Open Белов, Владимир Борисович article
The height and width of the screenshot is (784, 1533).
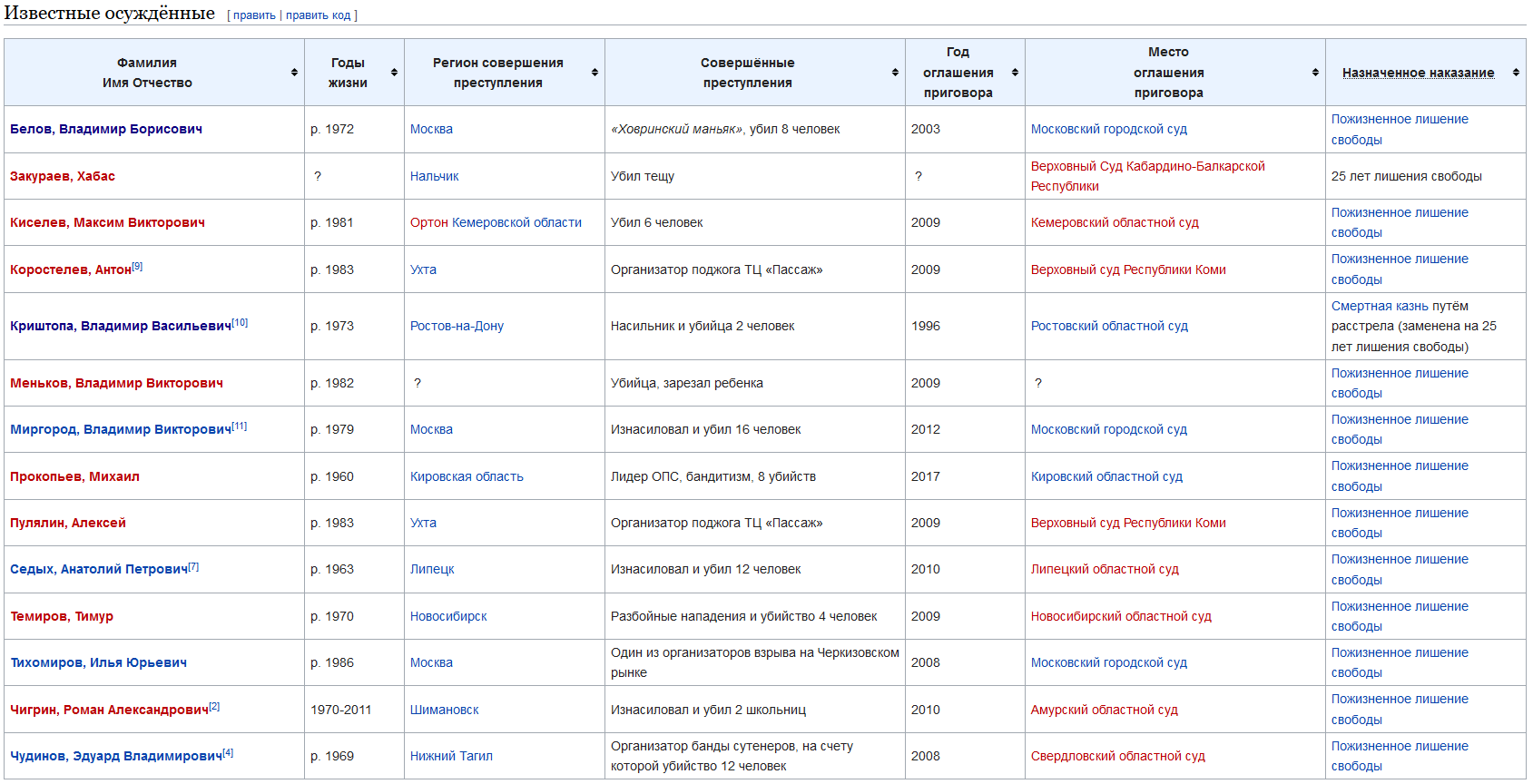[106, 129]
